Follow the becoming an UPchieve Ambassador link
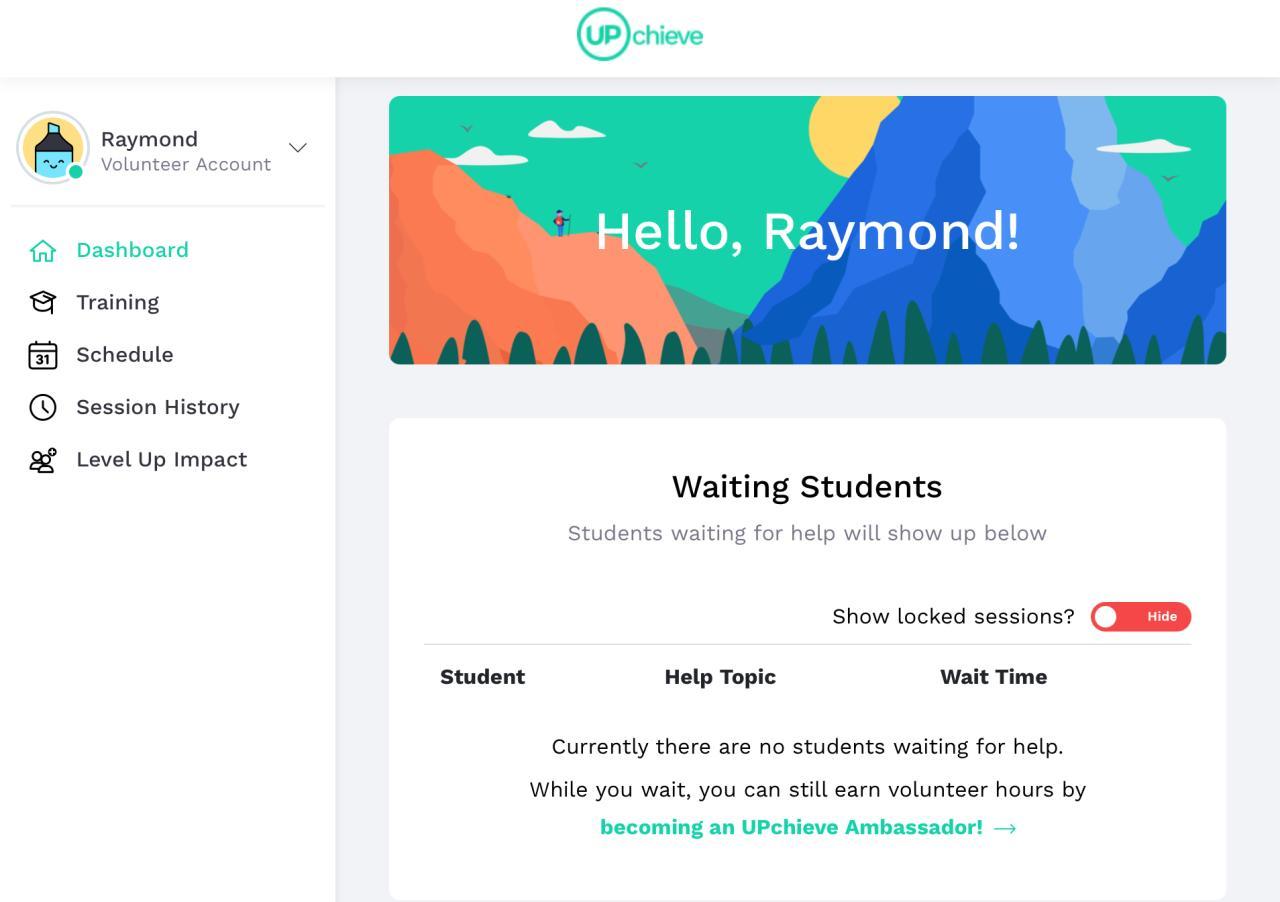1280x902 pixels. [x=808, y=827]
